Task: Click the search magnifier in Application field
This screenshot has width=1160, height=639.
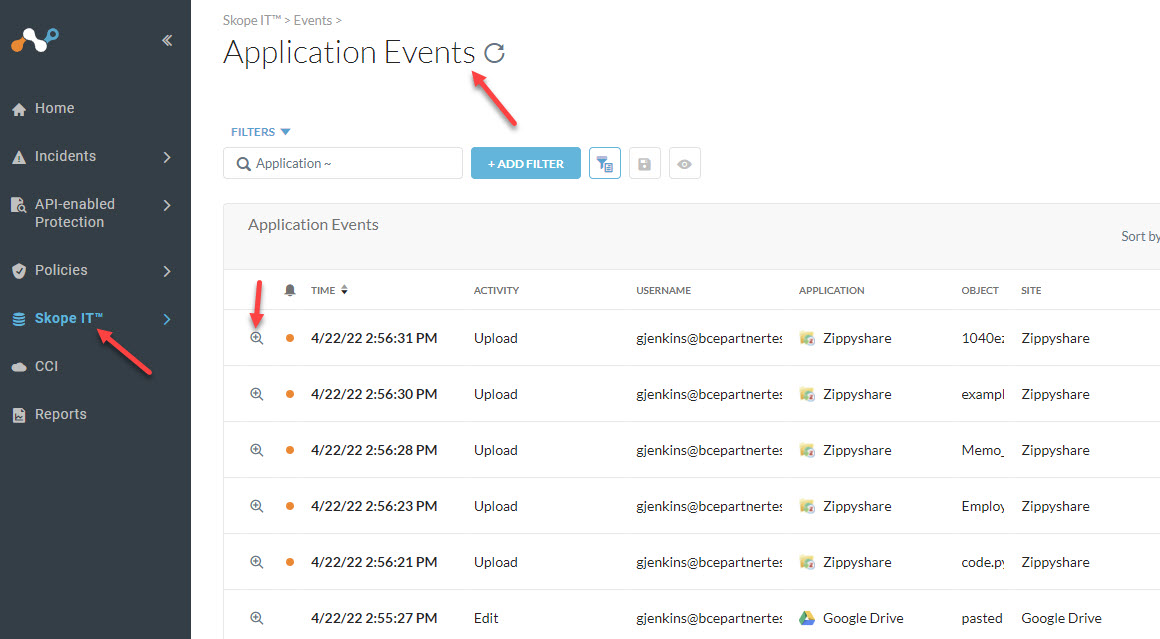Action: click(243, 163)
